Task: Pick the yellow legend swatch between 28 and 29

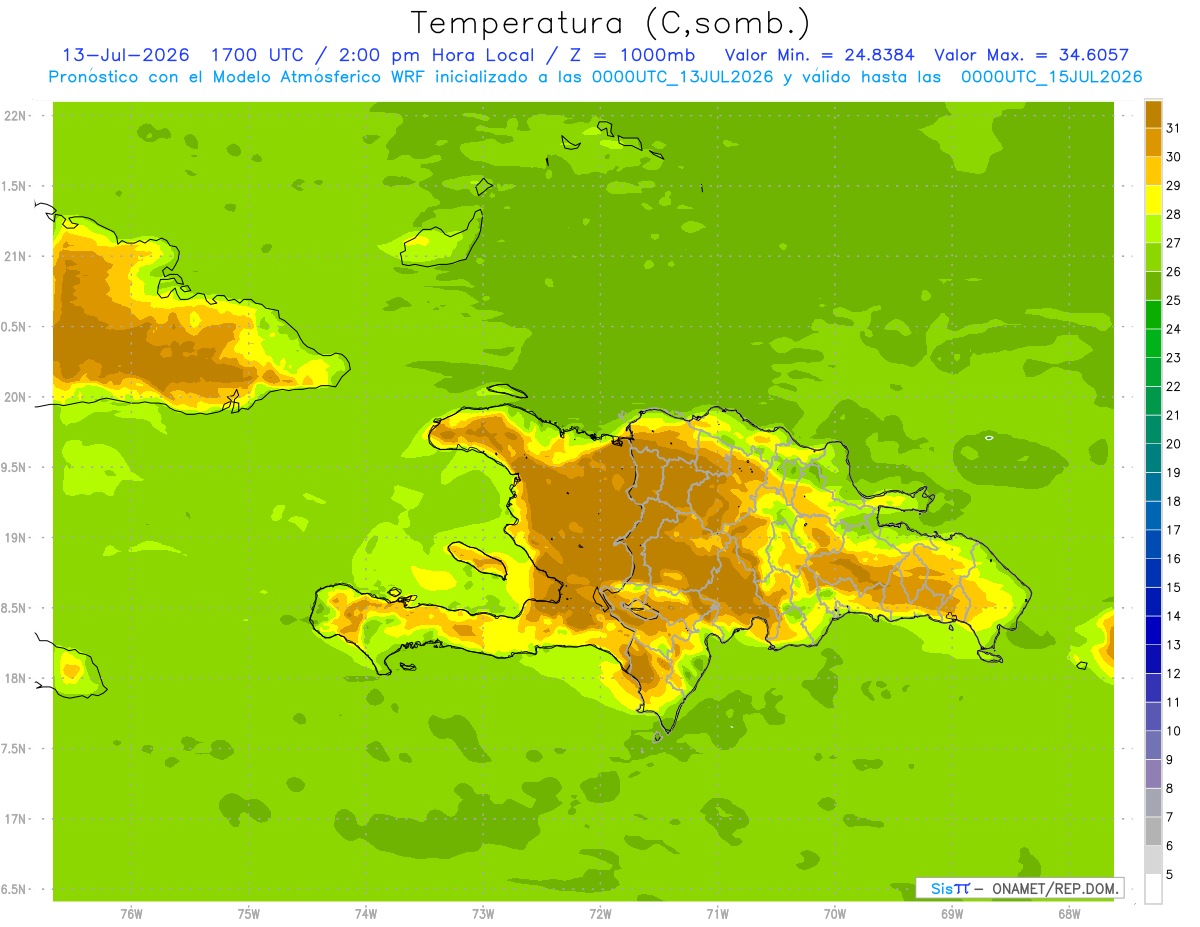Action: pos(1153,200)
